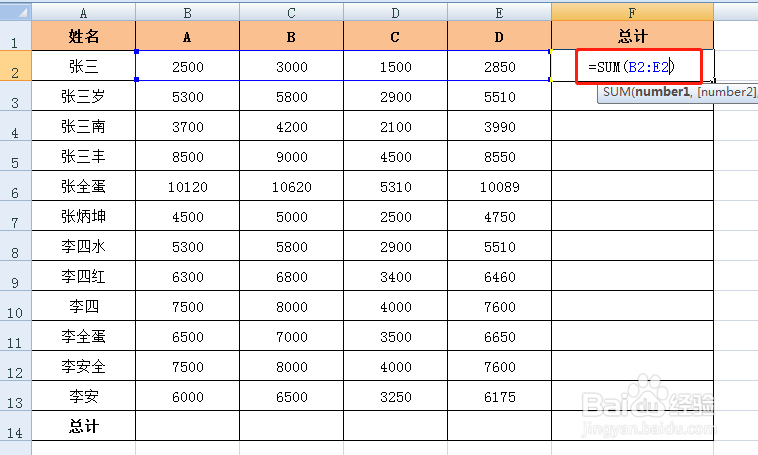This screenshot has width=758, height=455.
Task: Click the SUM function tooltip name
Action: 616,92
